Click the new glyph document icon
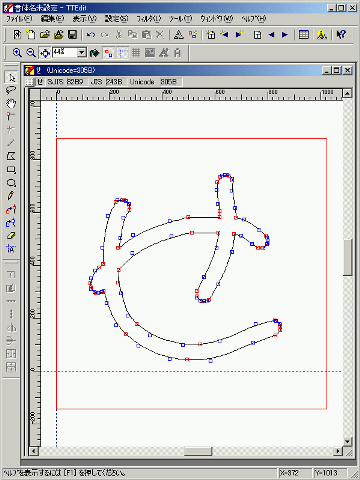Image resolution: width=360 pixels, height=480 pixels. pos(17,35)
